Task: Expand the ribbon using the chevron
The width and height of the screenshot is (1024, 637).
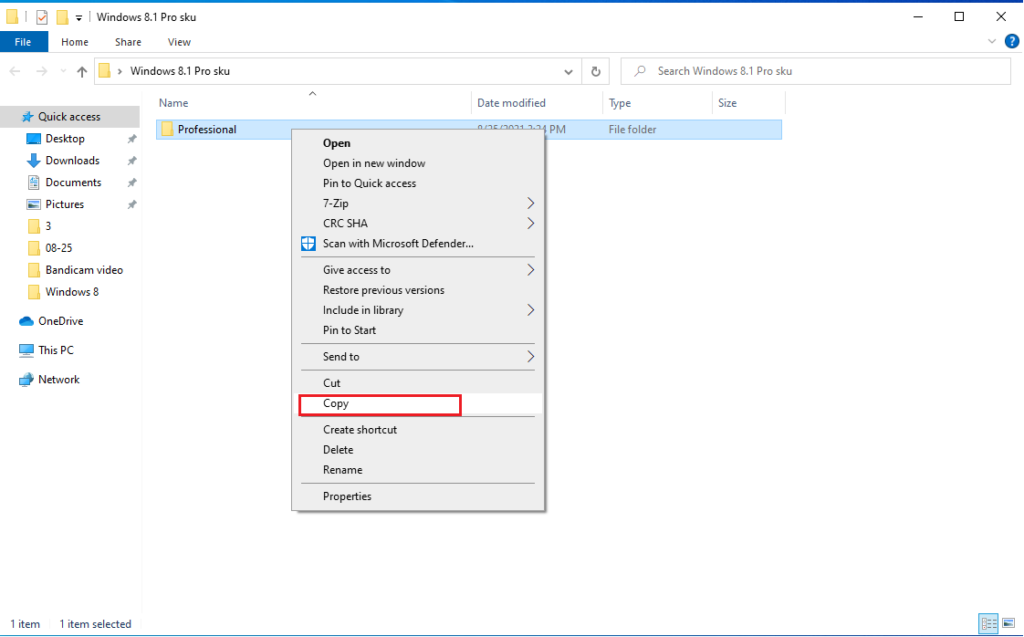Action: [992, 42]
